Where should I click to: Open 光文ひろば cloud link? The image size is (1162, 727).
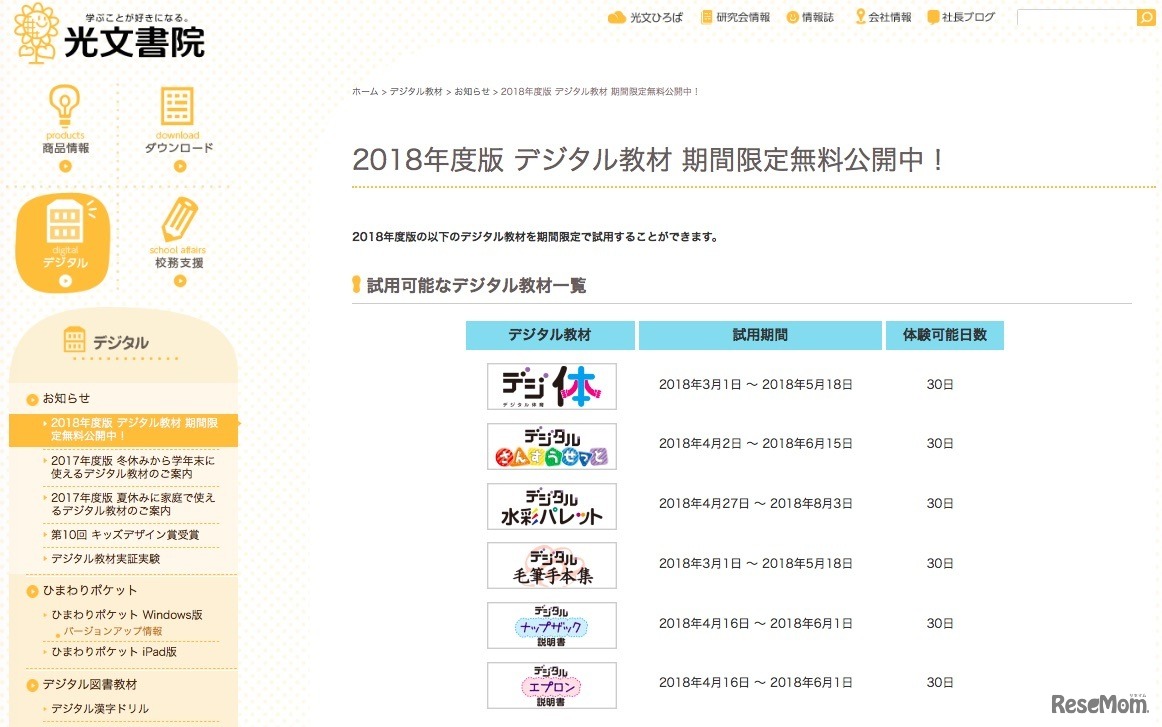click(x=645, y=17)
